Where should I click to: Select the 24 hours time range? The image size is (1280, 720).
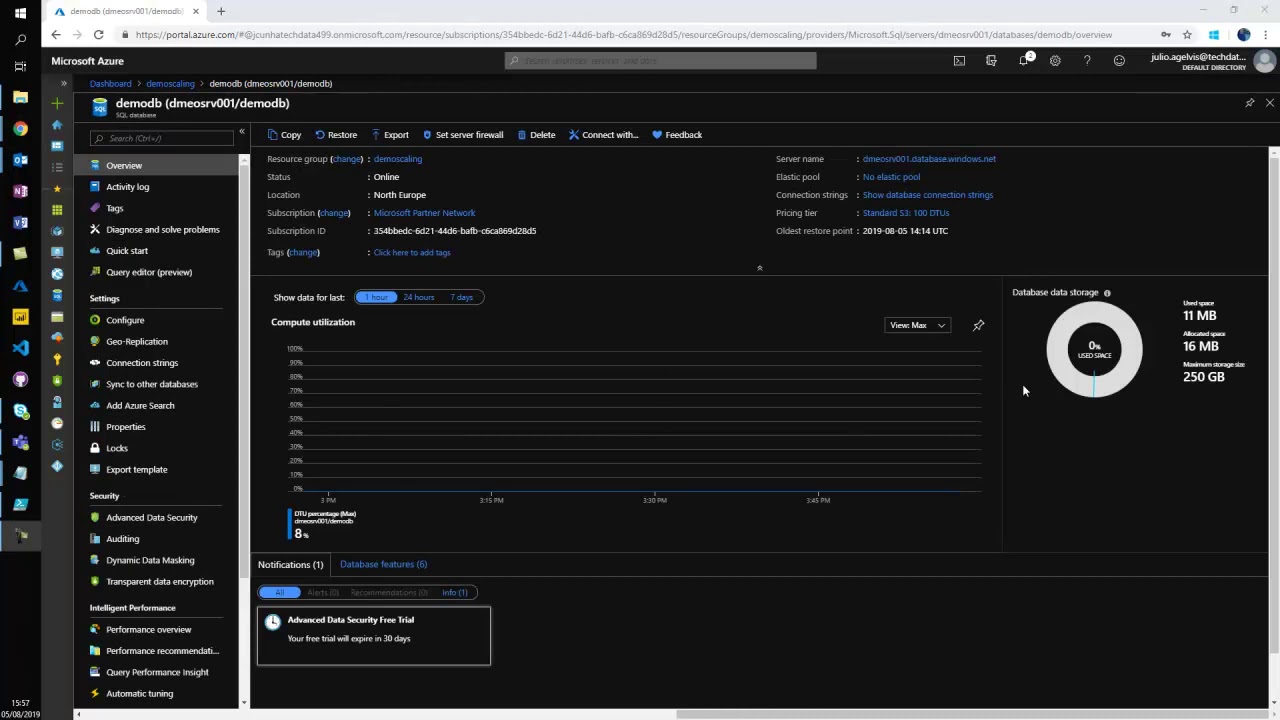coord(419,297)
